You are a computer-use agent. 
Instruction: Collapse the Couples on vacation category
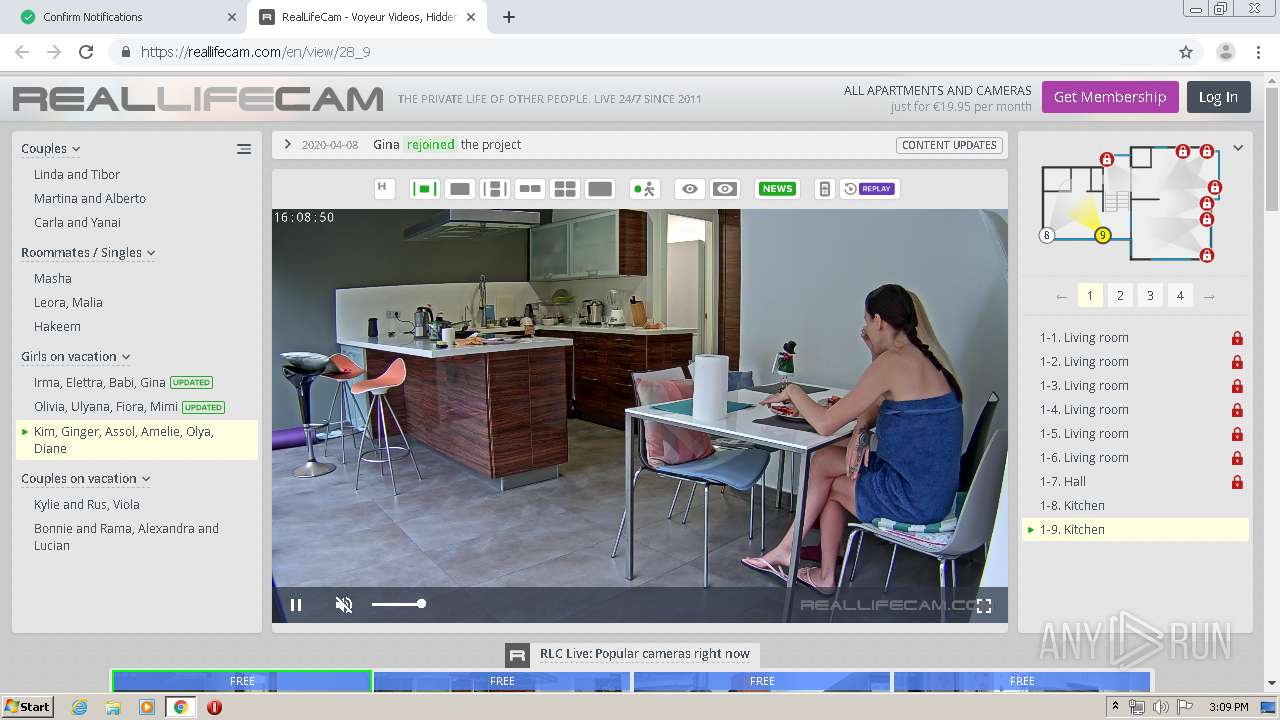(x=86, y=479)
